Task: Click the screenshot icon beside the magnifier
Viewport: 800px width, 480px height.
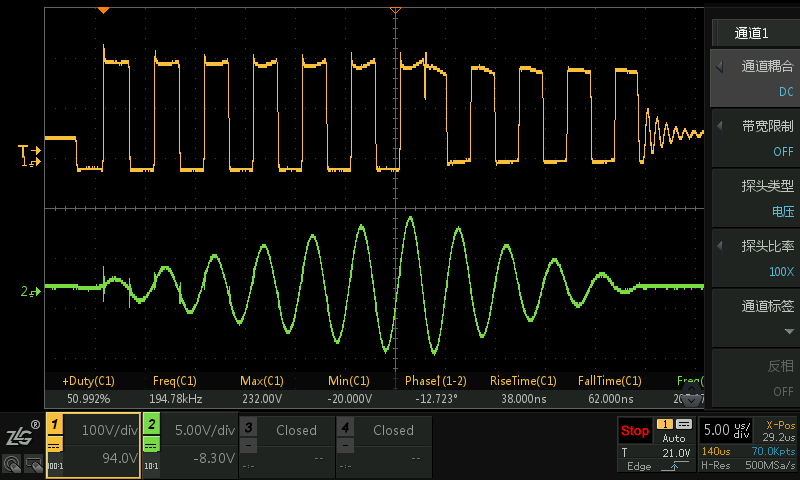Action: coord(33,464)
